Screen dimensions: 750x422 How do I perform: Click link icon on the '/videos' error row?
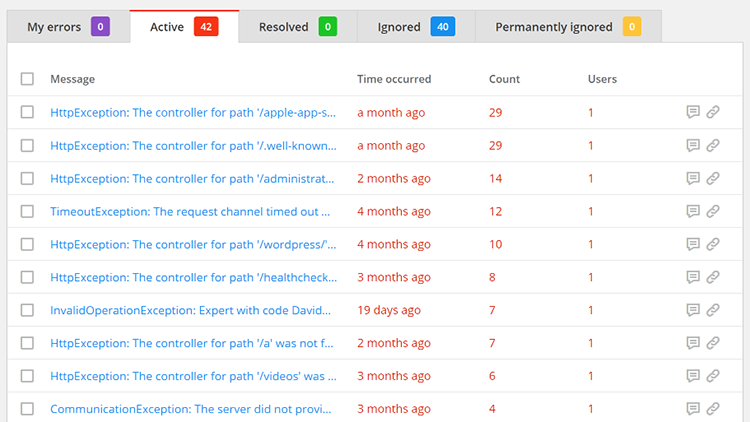[713, 376]
